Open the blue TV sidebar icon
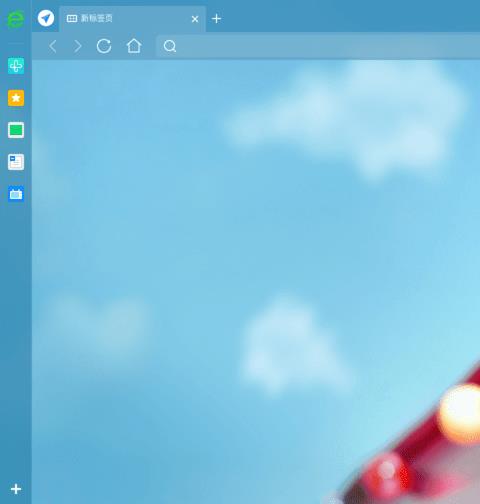480x504 pixels. click(x=16, y=194)
